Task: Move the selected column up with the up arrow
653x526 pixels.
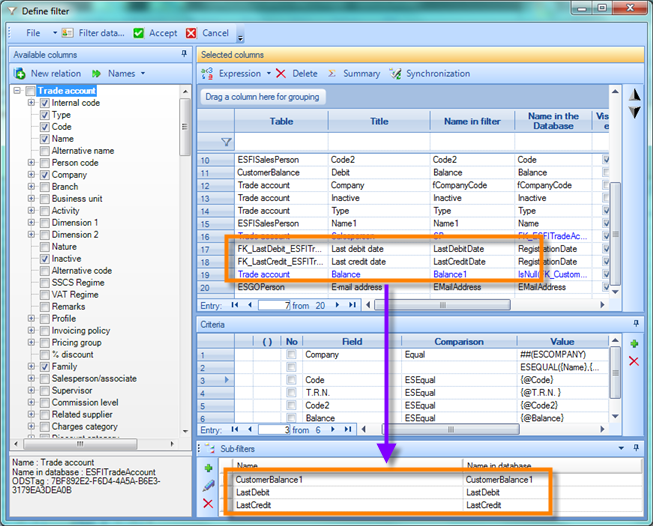Action: point(635,95)
